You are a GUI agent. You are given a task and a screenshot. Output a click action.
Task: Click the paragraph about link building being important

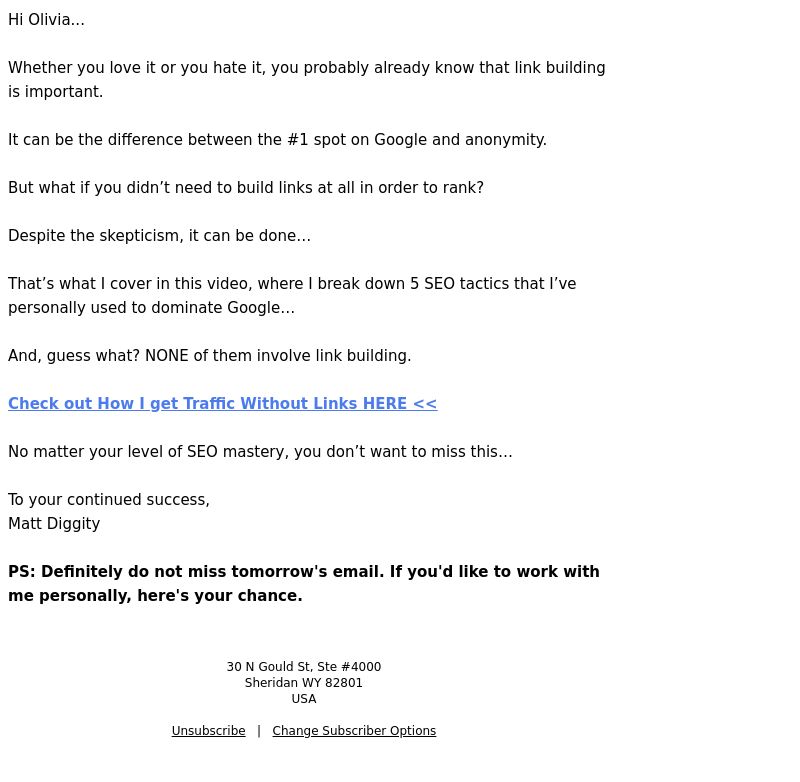click(307, 80)
